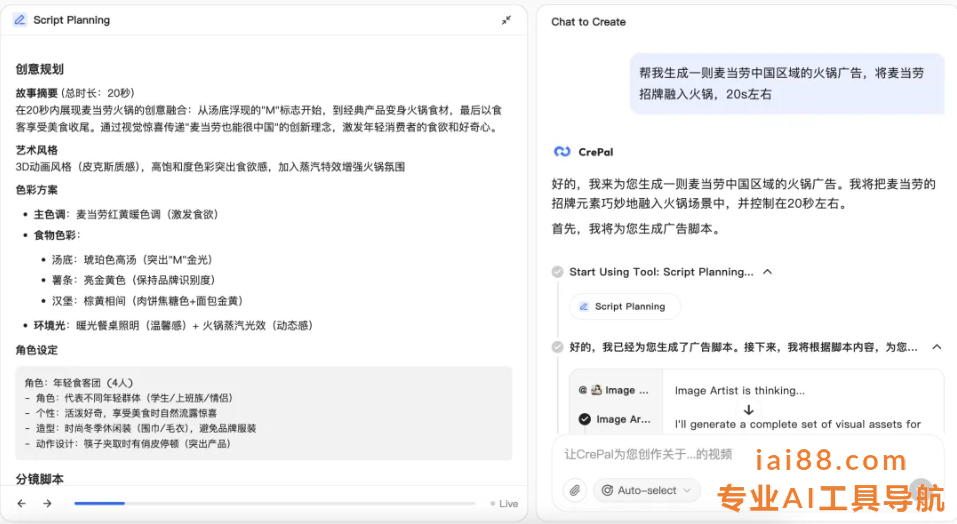Click the 主色调 bullet line

coord(126,214)
